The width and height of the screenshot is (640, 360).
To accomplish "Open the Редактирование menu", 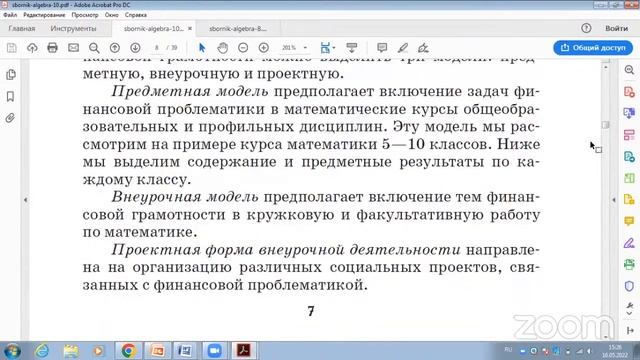I will tap(44, 15).
